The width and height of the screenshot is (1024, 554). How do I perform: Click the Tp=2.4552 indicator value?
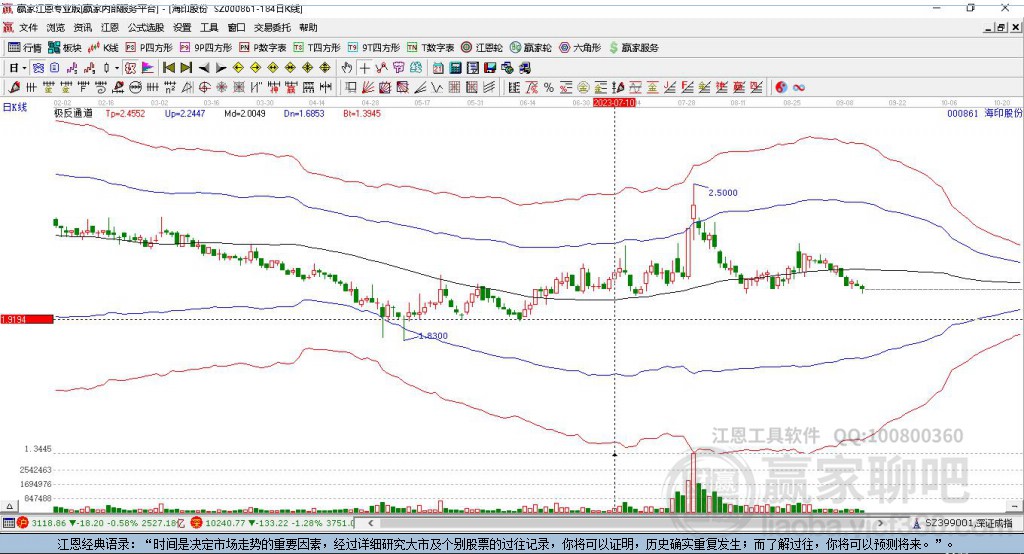pos(125,113)
